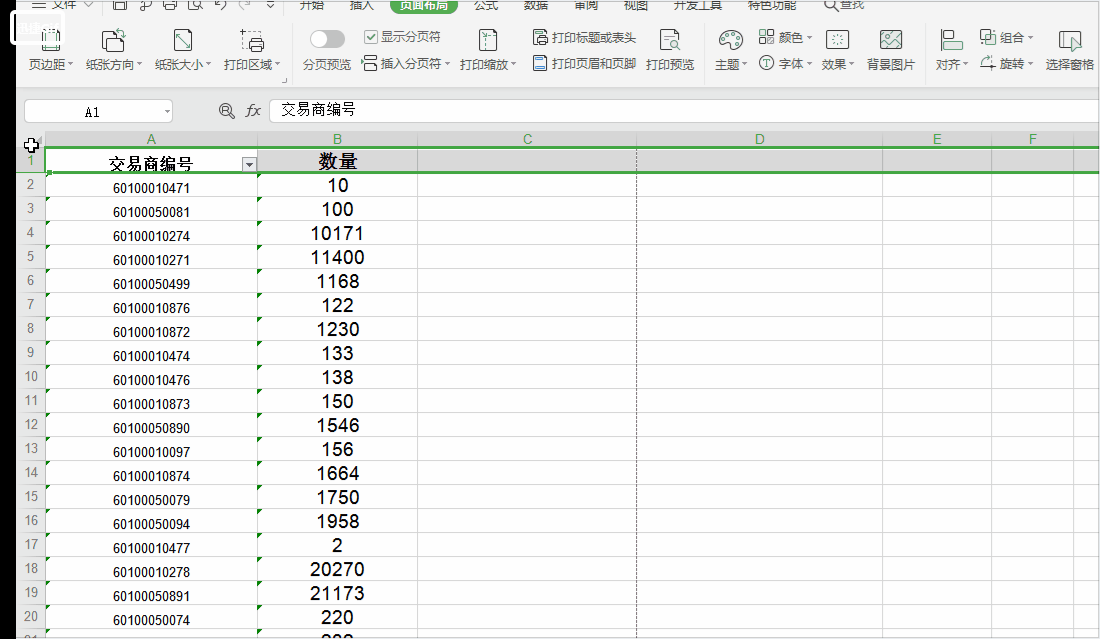Open the filter dropdown in cell A1
Viewport: 1100px width, 639px height.
[x=249, y=165]
